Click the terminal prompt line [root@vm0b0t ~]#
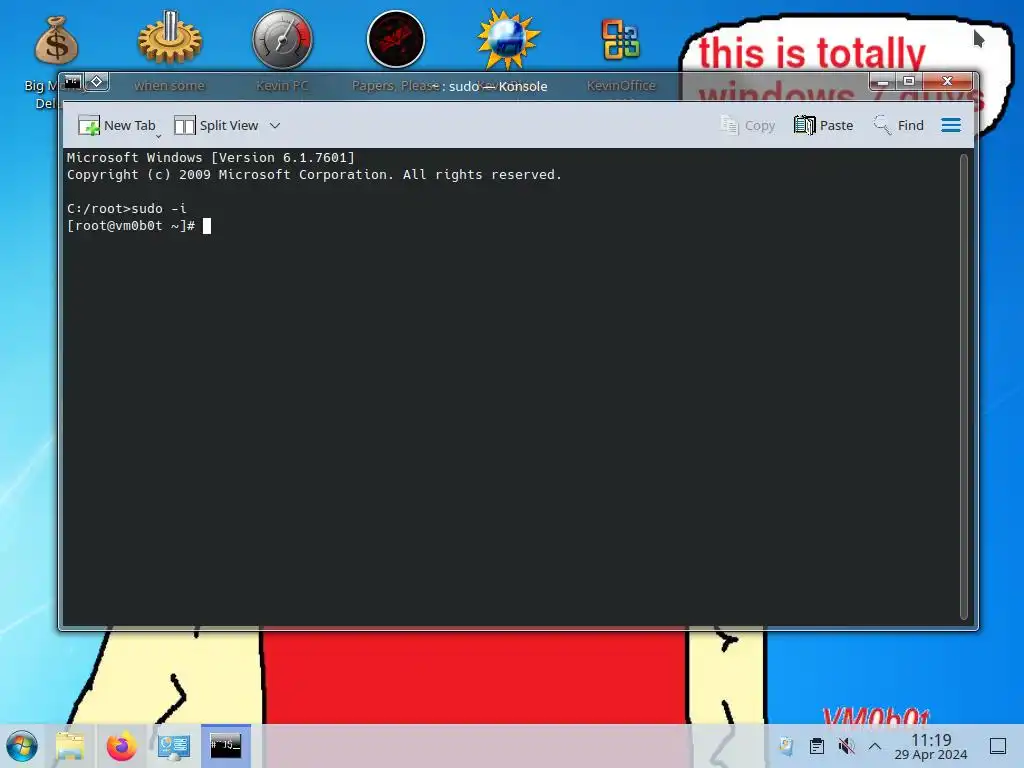The image size is (1024, 768). pos(131,226)
